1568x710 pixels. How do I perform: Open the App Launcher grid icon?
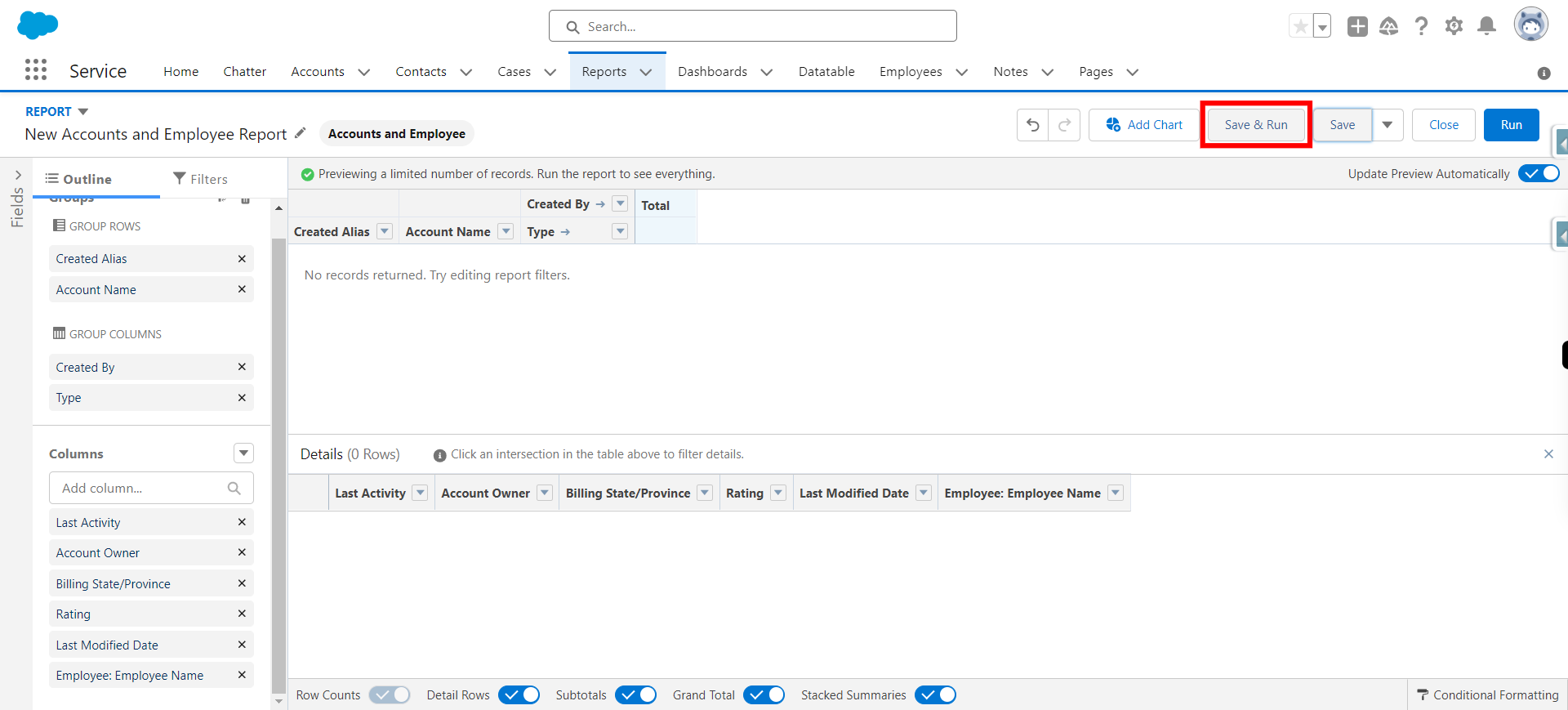36,70
